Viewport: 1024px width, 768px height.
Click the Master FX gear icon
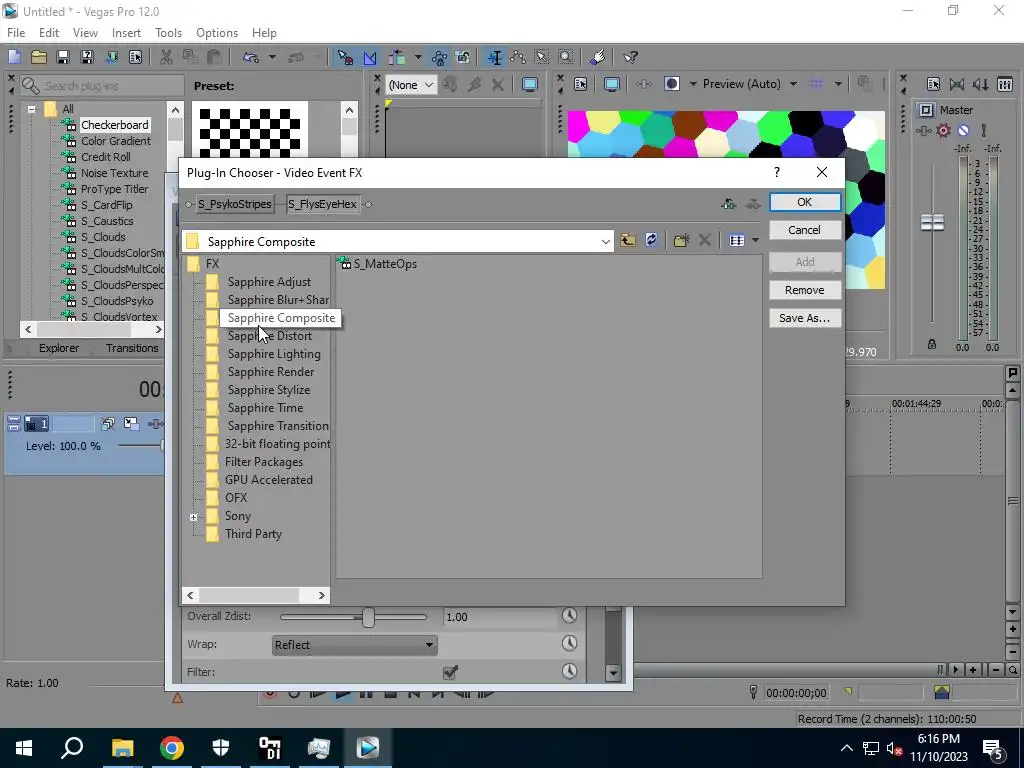943,131
